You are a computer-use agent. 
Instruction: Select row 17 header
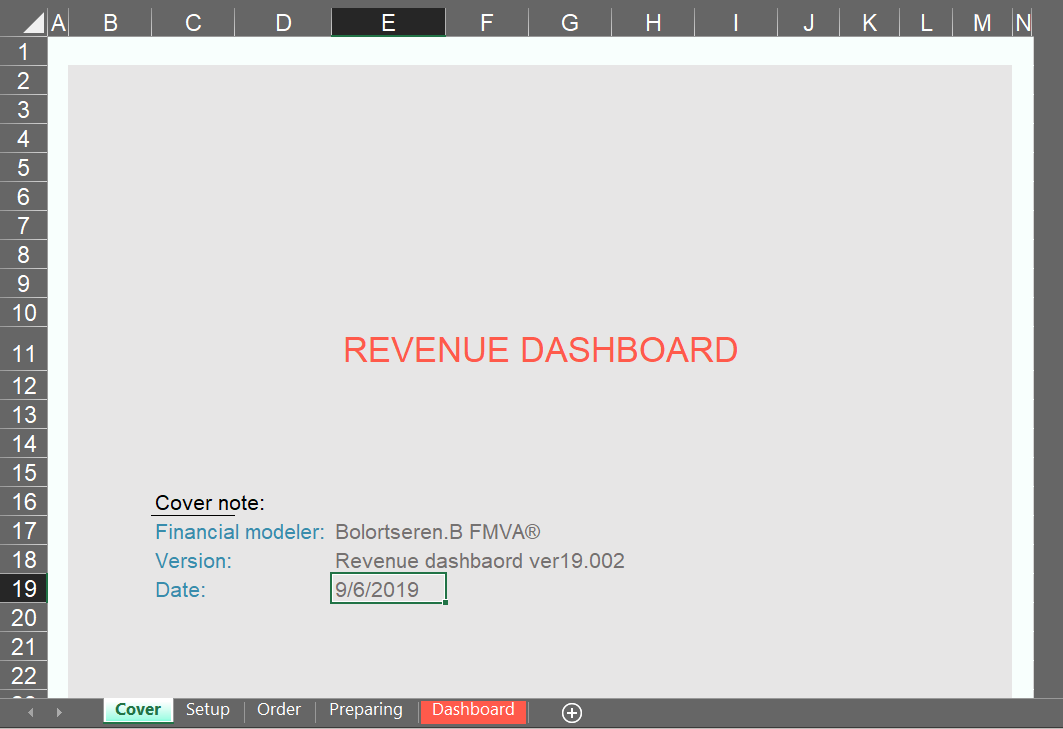24,531
